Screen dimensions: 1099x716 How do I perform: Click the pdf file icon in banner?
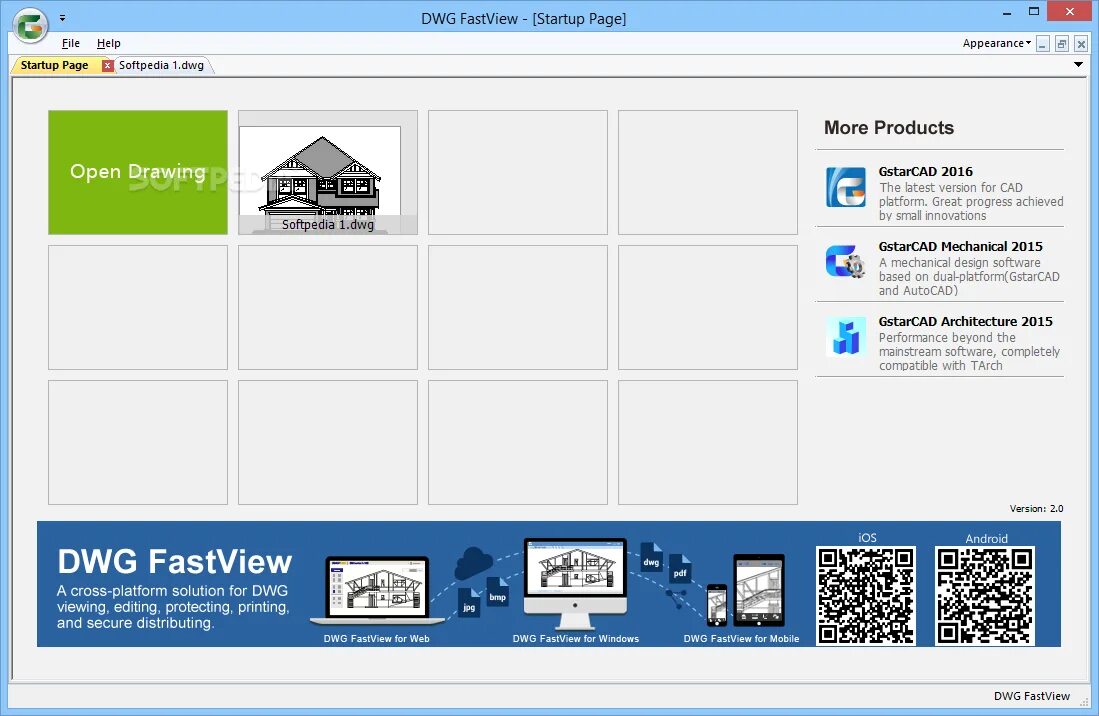click(680, 568)
